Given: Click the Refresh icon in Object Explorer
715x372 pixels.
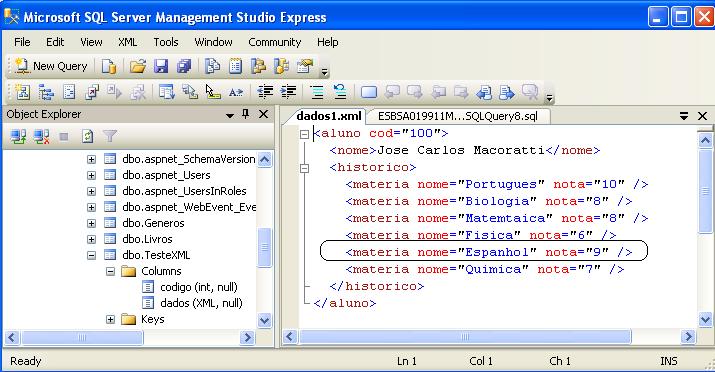Looking at the screenshot, I should tap(87, 136).
